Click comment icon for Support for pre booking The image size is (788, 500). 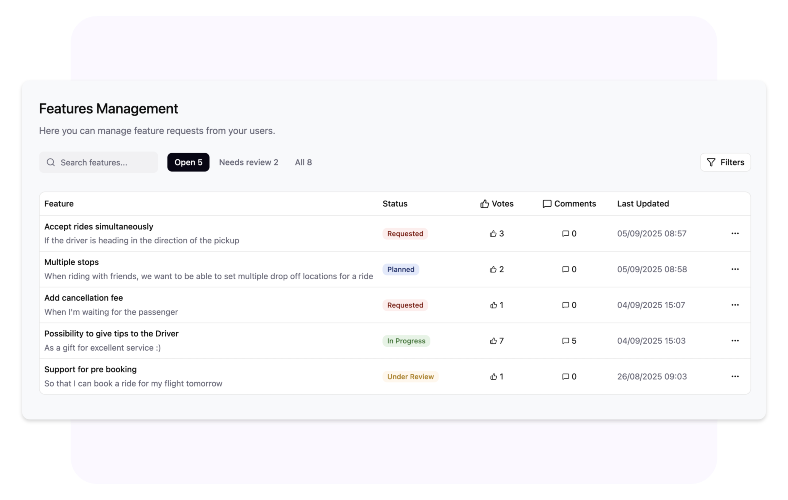[x=565, y=376]
